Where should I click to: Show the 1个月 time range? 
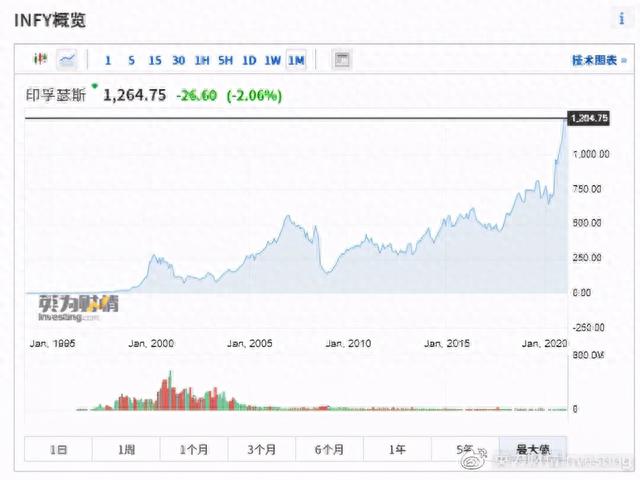(x=193, y=450)
